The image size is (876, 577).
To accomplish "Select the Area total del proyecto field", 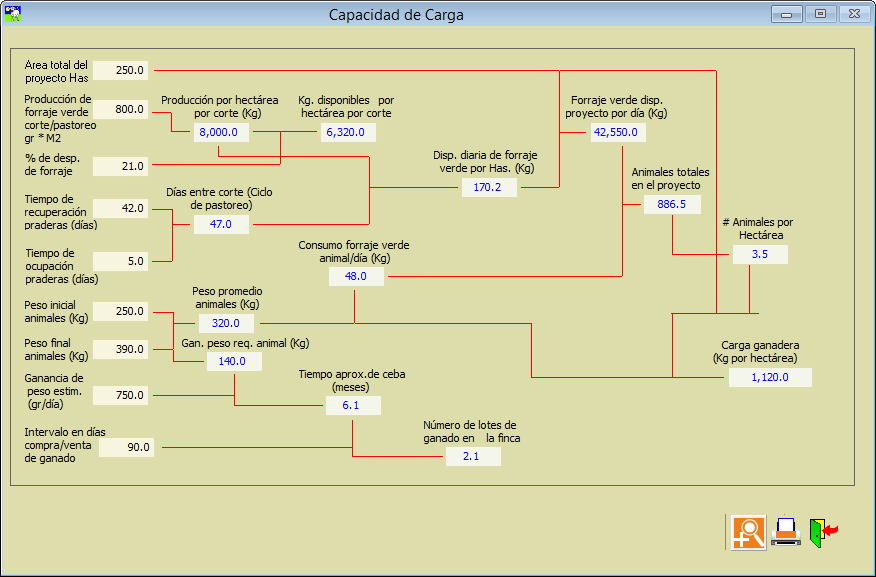I will tap(121, 71).
